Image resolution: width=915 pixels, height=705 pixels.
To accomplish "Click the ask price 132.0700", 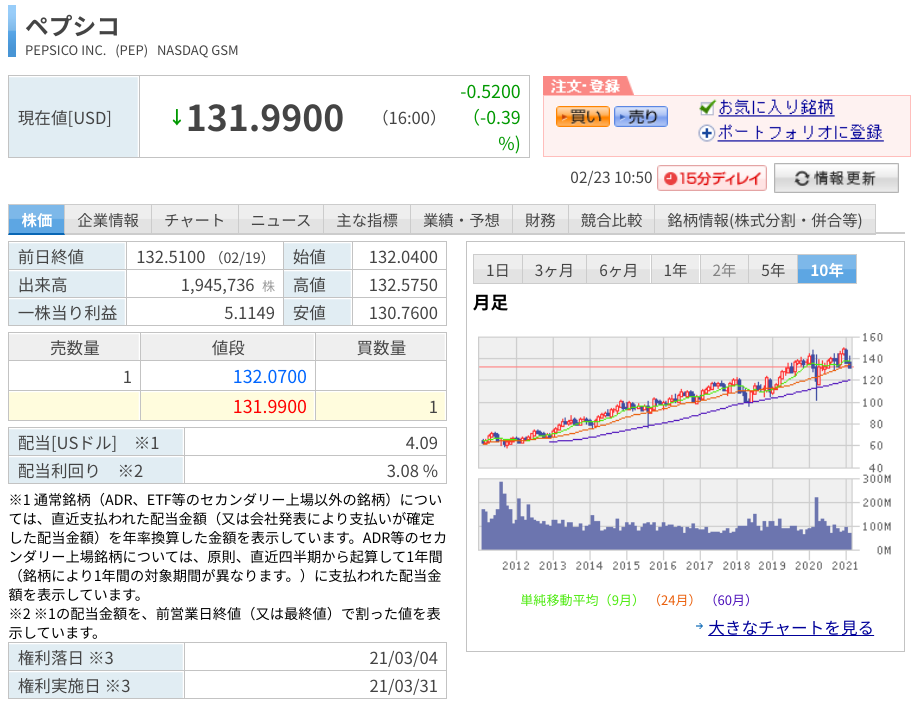I will 270,376.
